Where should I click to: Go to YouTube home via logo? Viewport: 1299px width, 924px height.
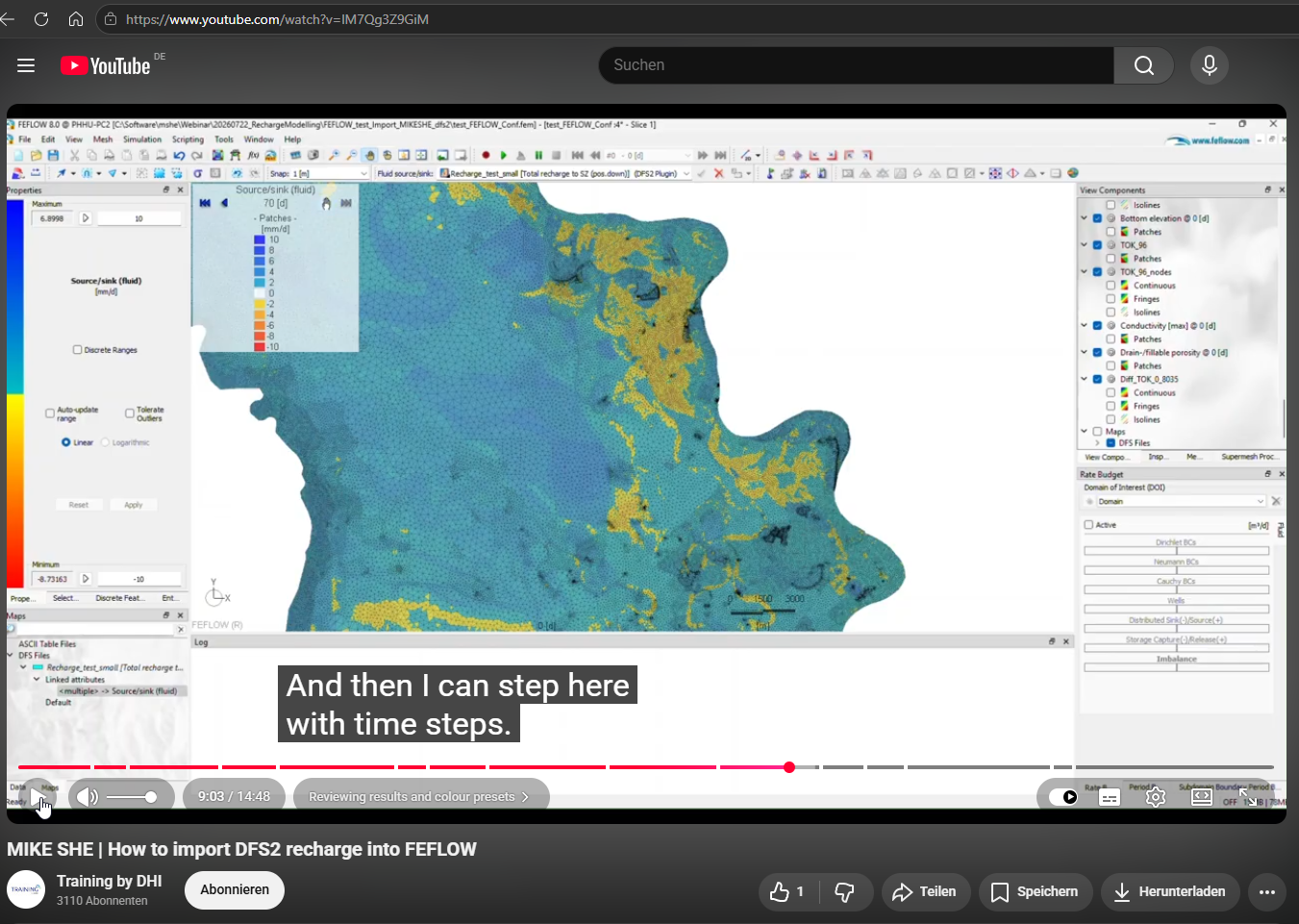[106, 65]
